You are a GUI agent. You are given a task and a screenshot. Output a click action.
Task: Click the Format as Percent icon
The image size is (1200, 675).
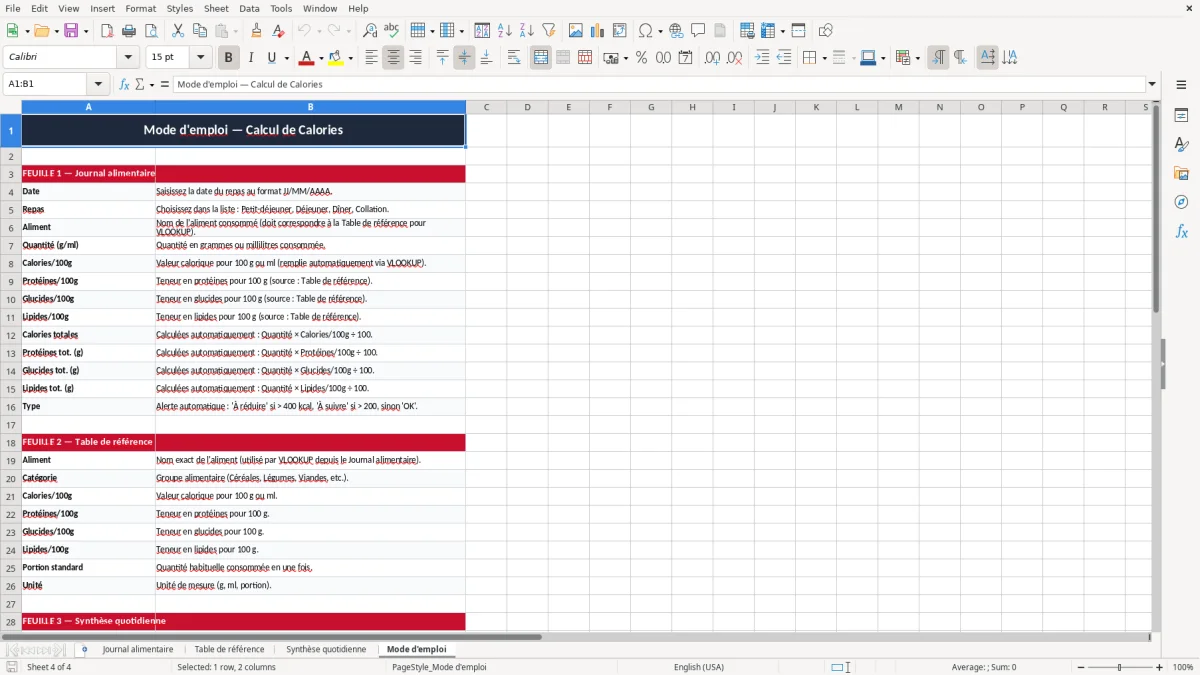(x=641, y=58)
